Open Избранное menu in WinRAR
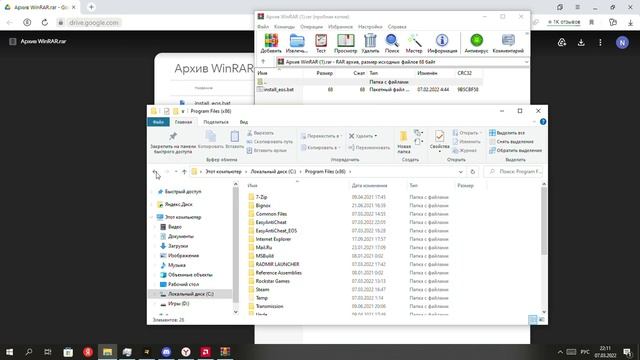The image size is (640, 360). (340, 27)
